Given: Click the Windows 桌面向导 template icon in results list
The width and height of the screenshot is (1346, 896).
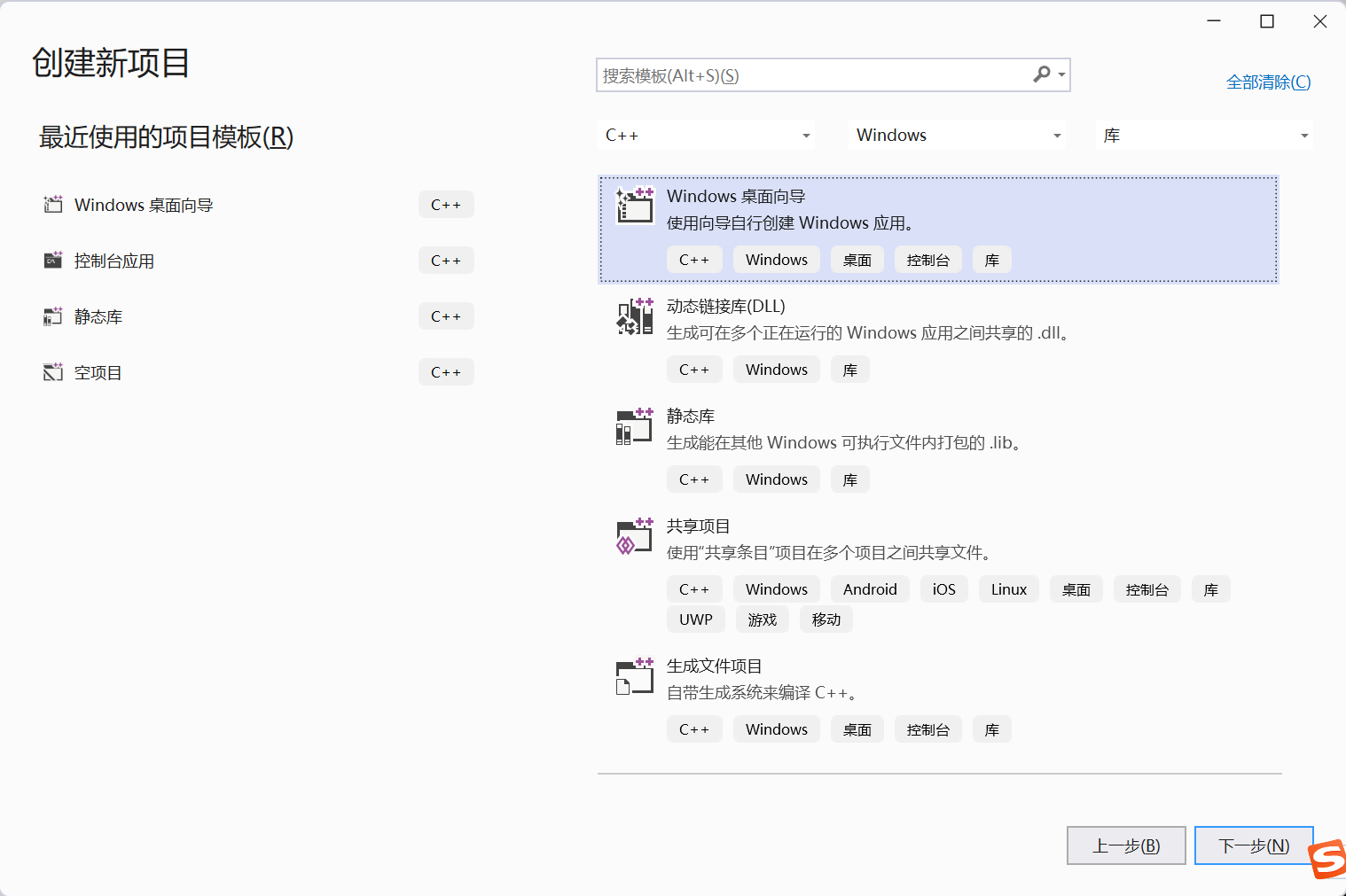Looking at the screenshot, I should click(x=635, y=205).
